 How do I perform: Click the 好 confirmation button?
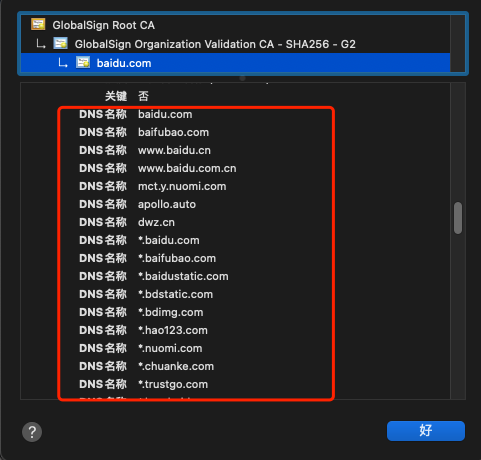click(x=426, y=431)
